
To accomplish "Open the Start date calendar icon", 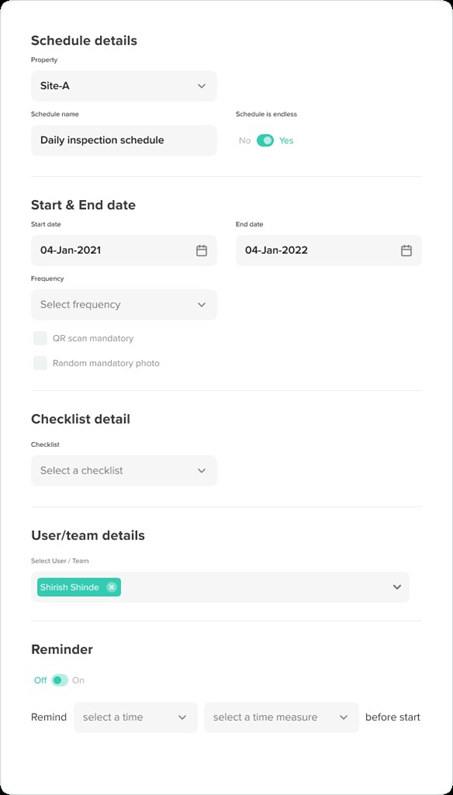I will click(201, 250).
